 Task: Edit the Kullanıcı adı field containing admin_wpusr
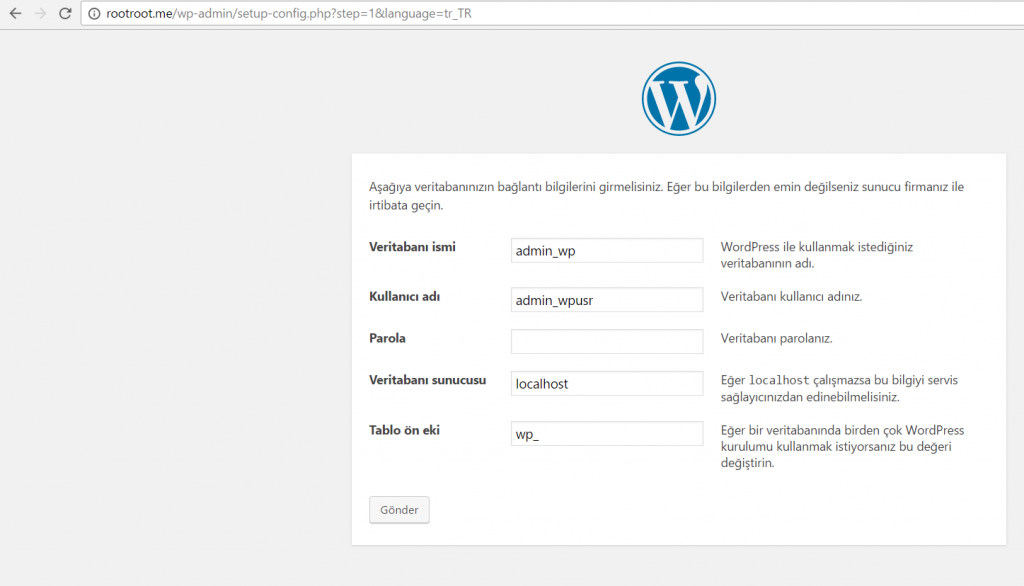[x=607, y=300]
